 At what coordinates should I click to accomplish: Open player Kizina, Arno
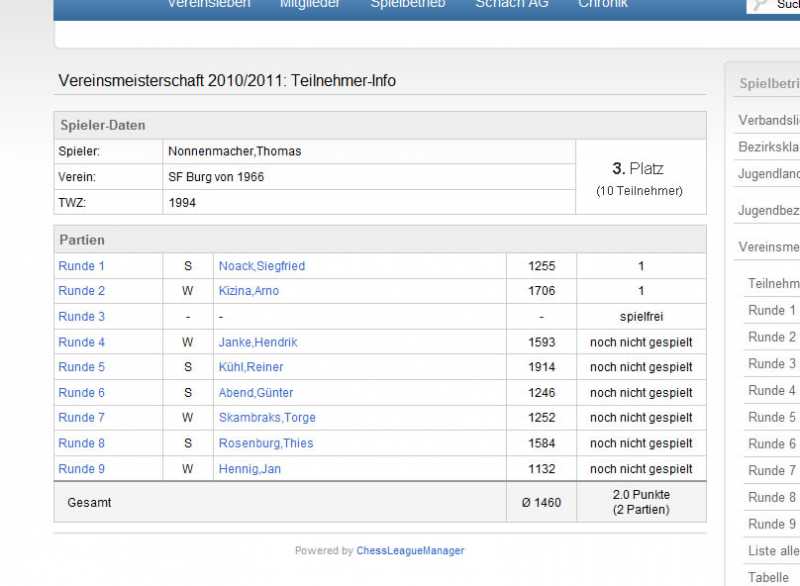[249, 291]
